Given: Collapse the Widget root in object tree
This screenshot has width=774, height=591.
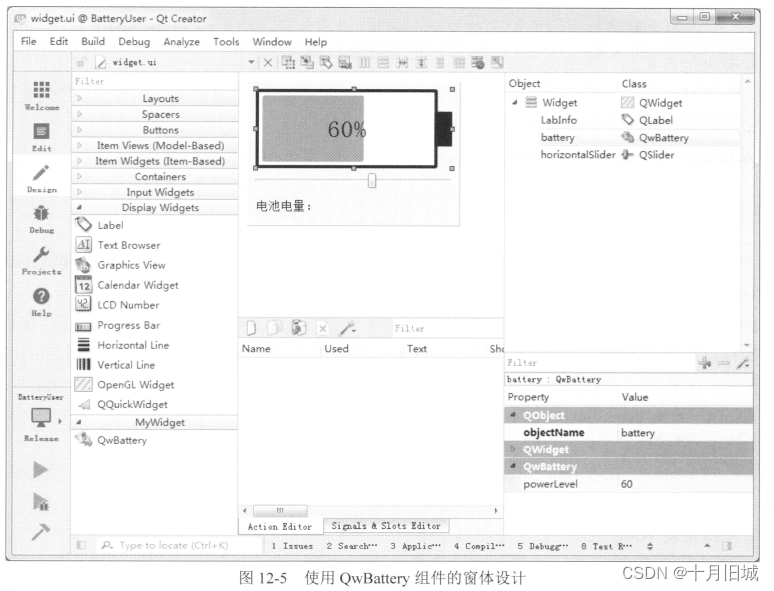Looking at the screenshot, I should (515, 102).
